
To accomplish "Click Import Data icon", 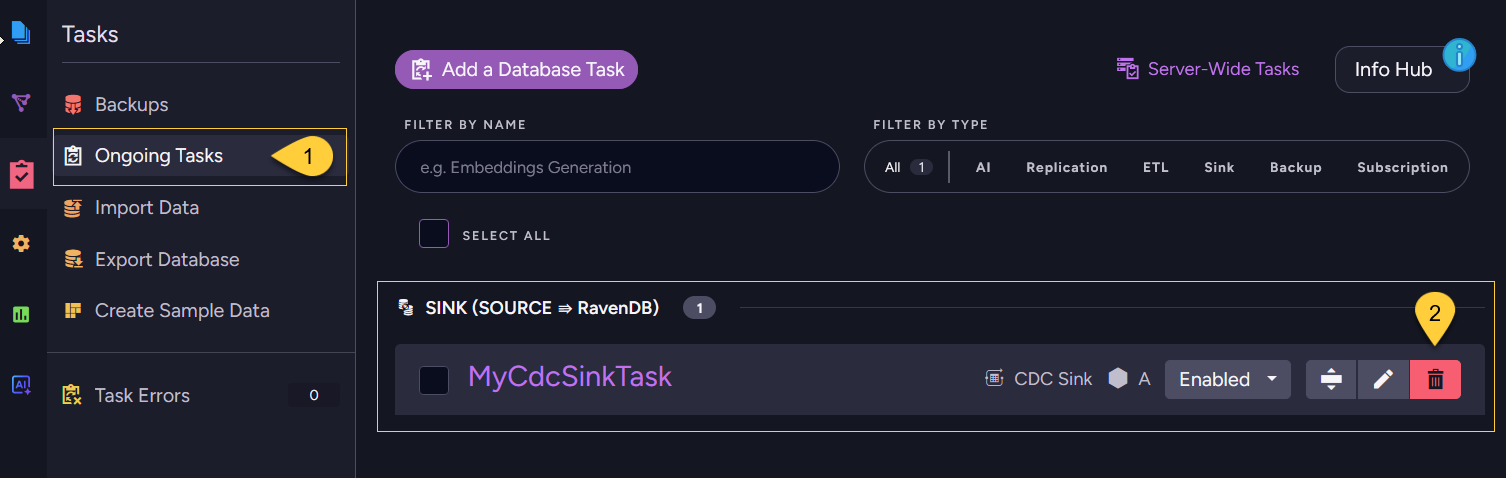I will pyautogui.click(x=73, y=208).
